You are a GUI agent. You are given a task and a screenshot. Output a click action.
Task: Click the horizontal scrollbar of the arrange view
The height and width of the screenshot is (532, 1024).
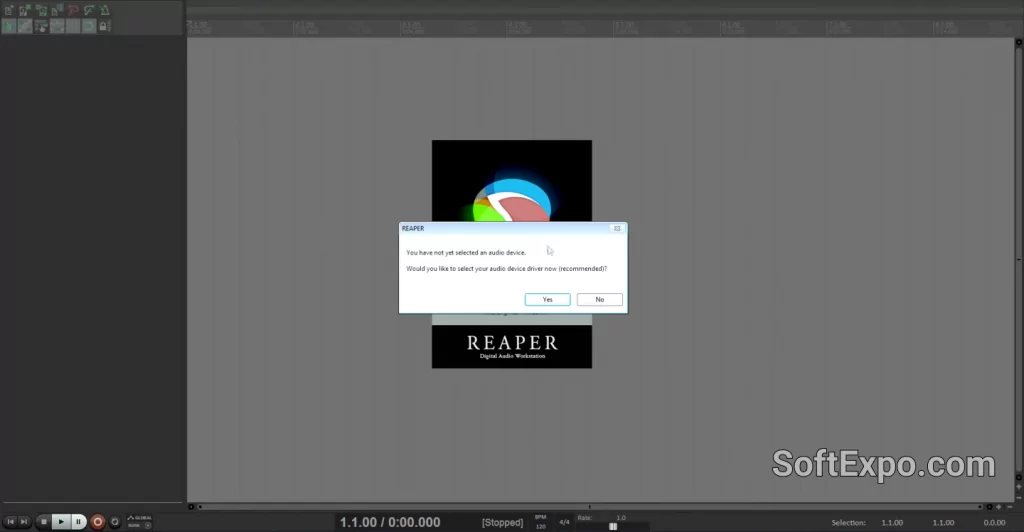coord(589,507)
